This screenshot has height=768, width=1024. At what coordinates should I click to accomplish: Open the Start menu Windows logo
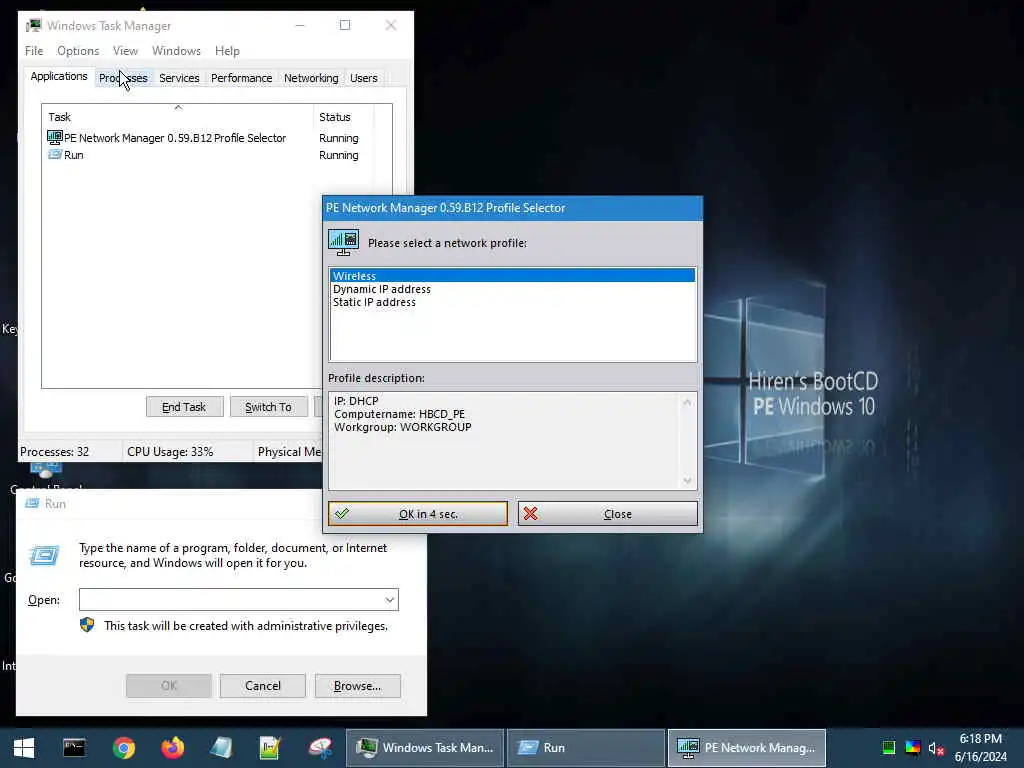(x=24, y=748)
